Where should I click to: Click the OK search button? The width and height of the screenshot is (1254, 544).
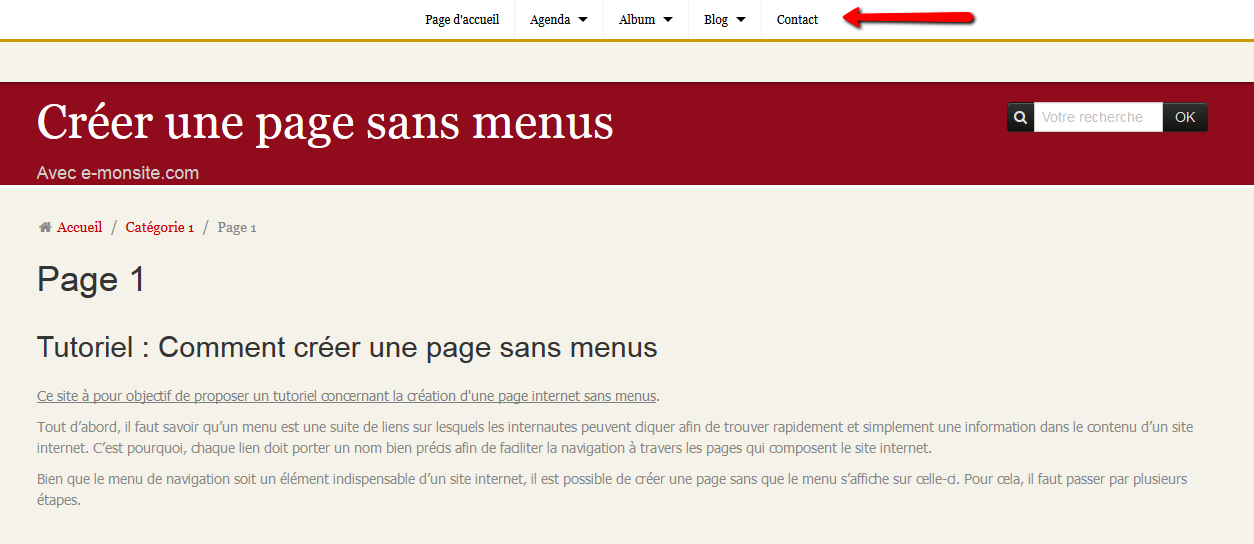(1185, 117)
